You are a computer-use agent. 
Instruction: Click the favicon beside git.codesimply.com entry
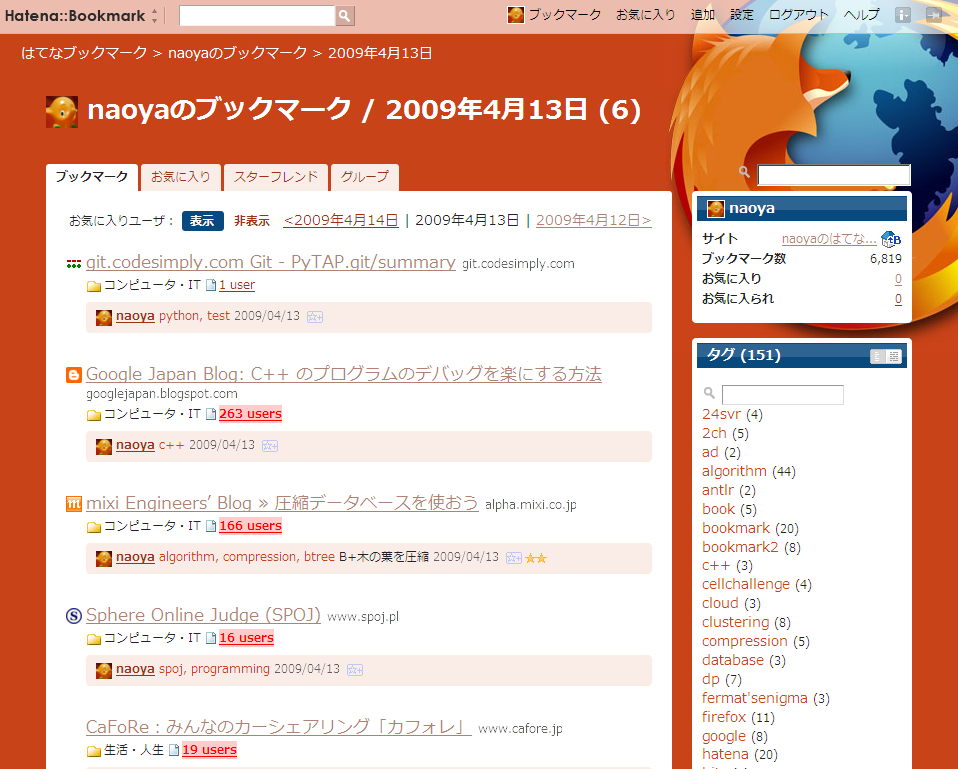pos(74,264)
